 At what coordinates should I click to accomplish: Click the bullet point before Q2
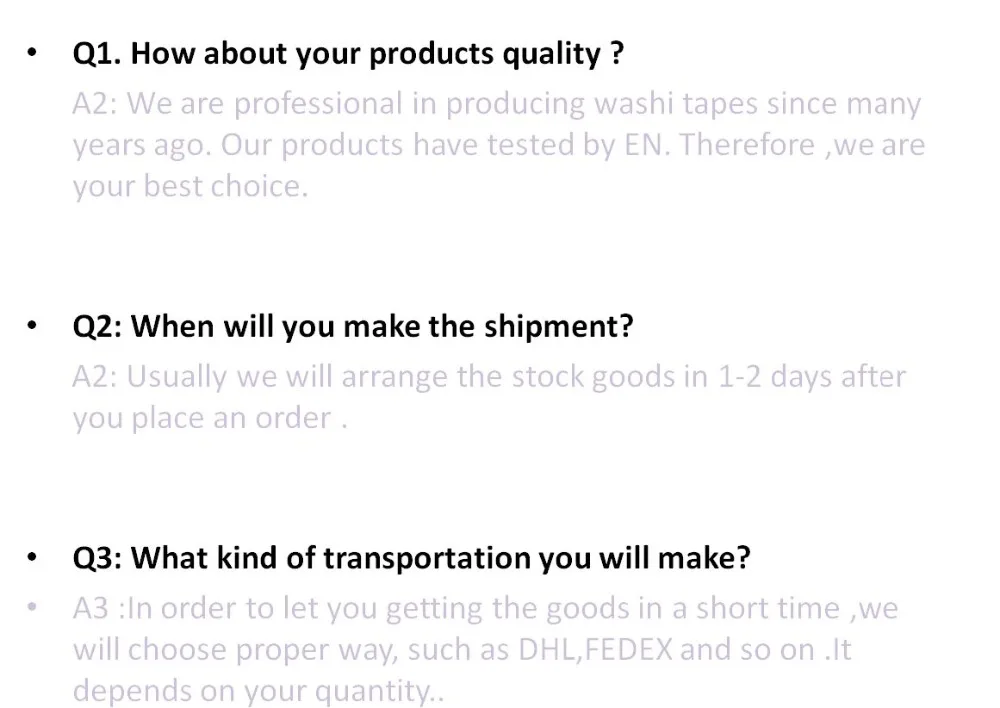pos(32,325)
